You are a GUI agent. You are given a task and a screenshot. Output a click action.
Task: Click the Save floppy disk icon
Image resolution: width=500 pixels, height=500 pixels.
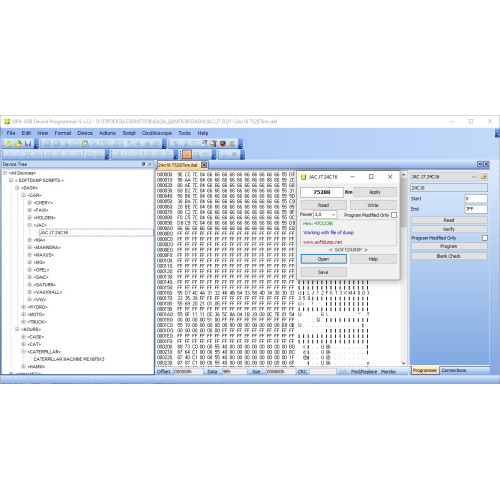(28, 144)
